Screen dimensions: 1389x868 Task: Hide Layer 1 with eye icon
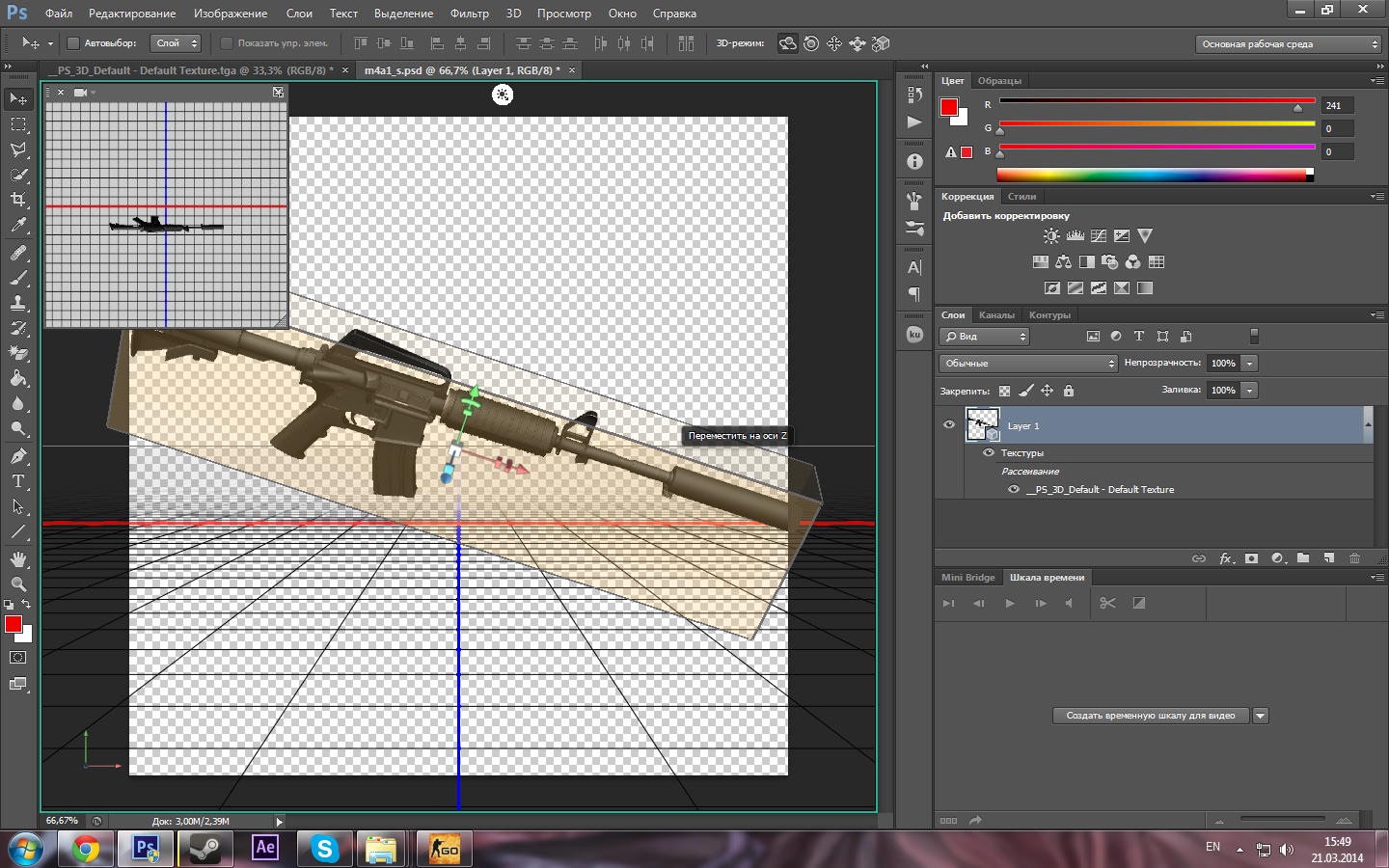[x=949, y=425]
